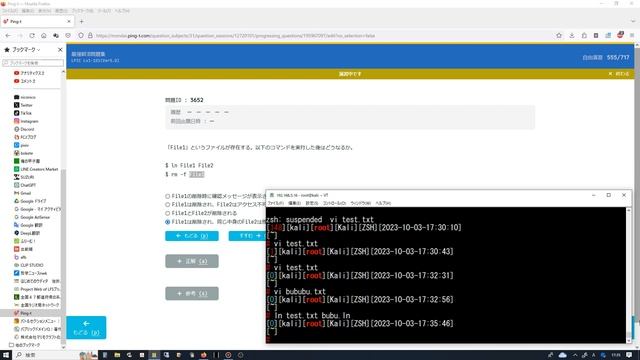The height and width of the screenshot is (360, 640).
Task: Open the Google ドライブ bookmark
Action: (x=30, y=201)
